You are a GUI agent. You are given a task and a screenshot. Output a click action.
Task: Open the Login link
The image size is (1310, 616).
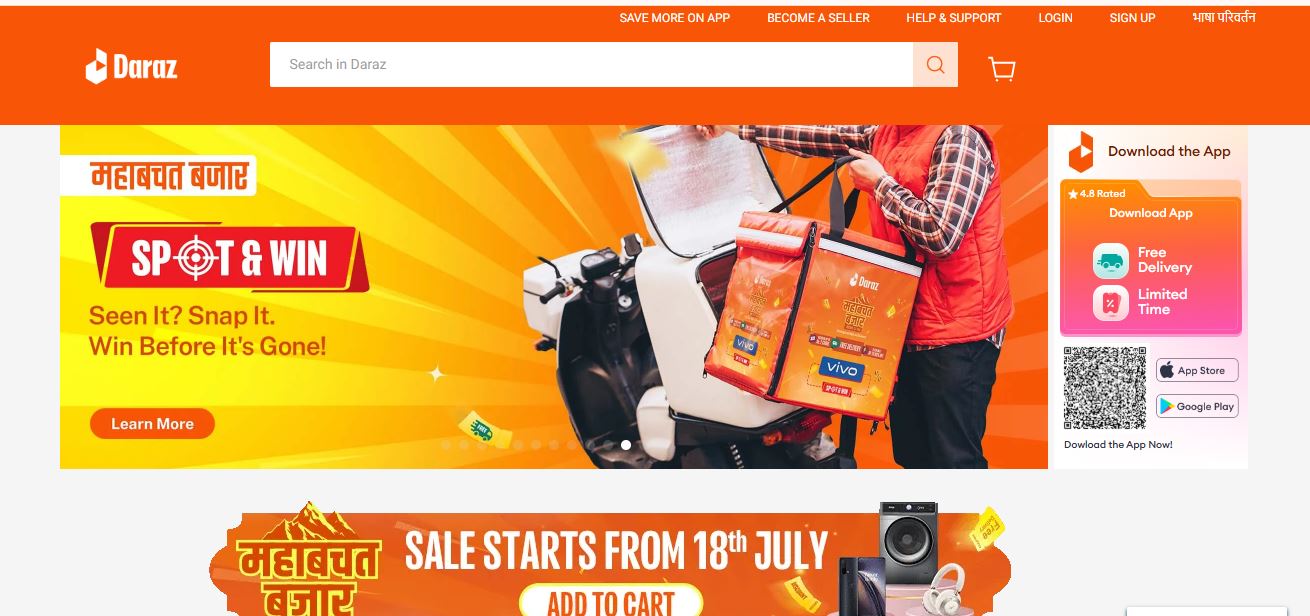click(x=1055, y=18)
